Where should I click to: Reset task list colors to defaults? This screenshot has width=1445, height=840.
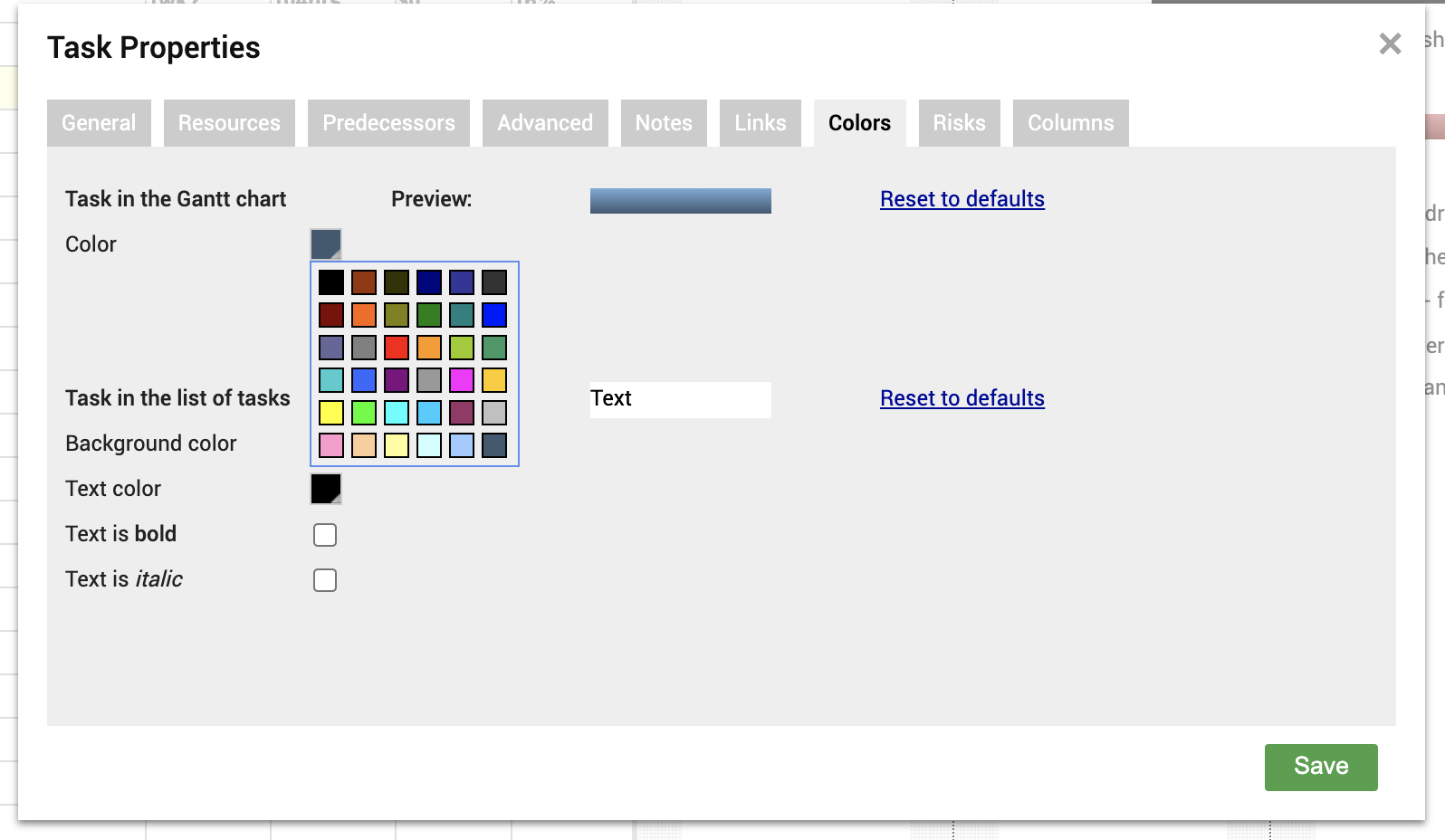pyautogui.click(x=962, y=398)
